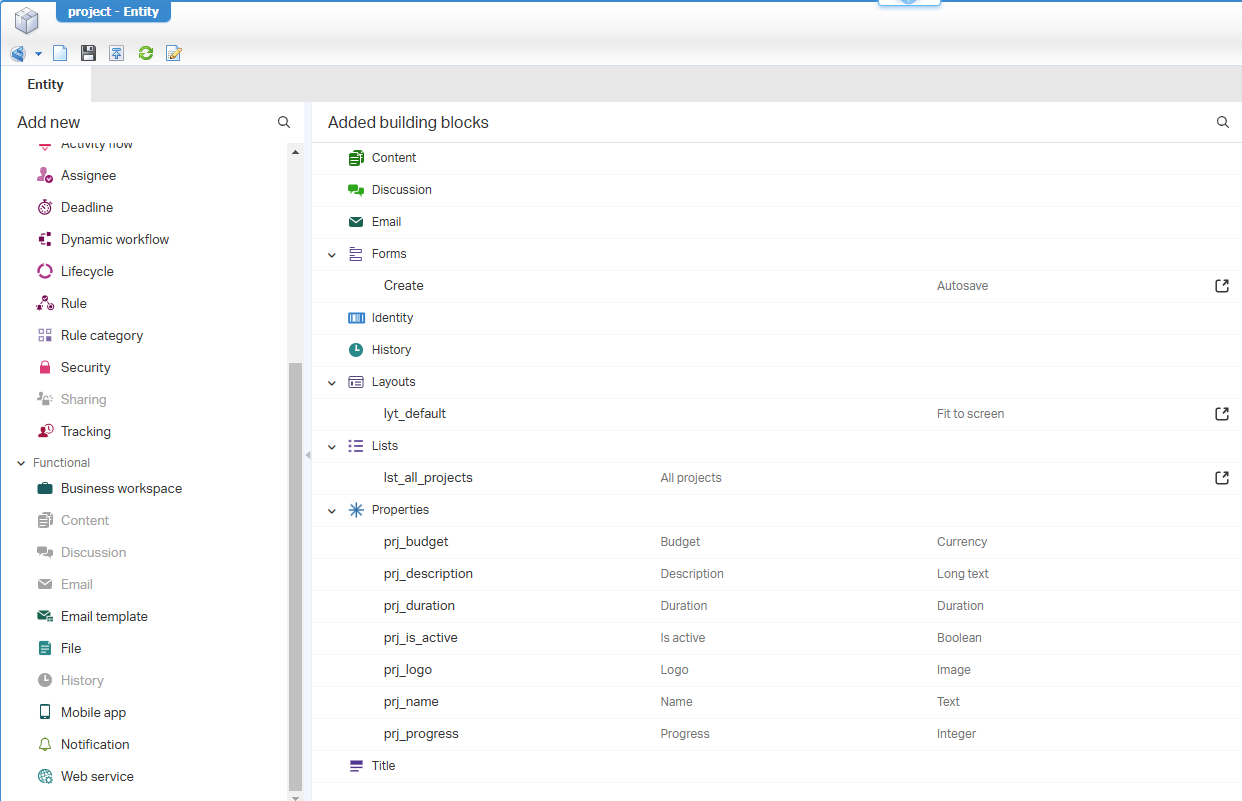Click the notepad with pencil toolbar icon

174,53
